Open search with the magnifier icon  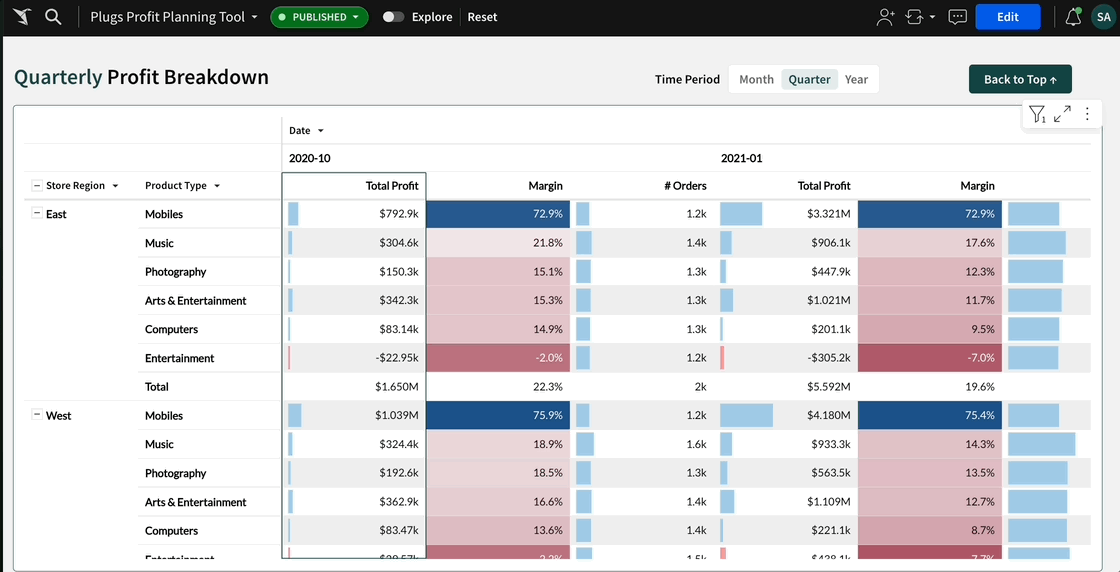click(53, 17)
